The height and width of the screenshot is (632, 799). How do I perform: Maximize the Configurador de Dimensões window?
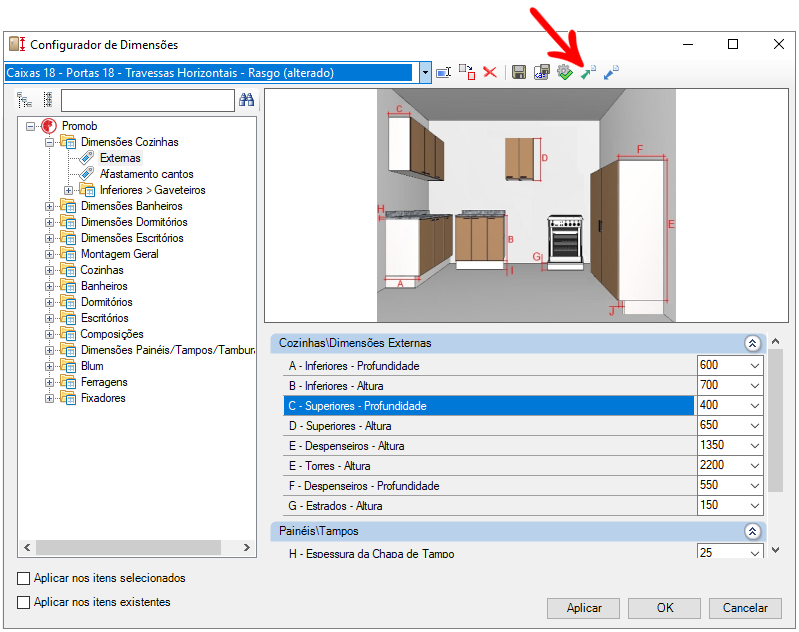click(733, 44)
